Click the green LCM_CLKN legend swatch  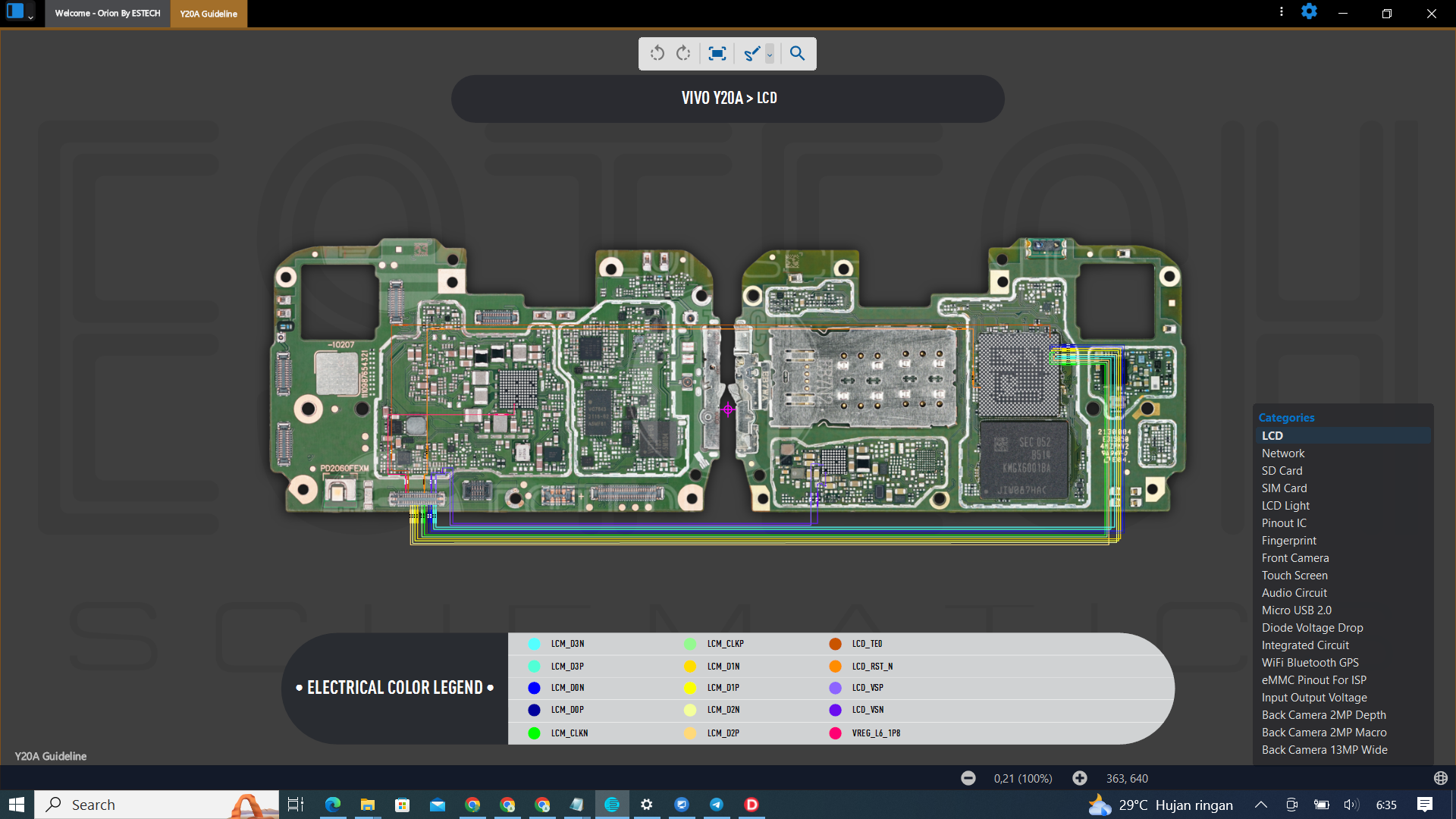coord(534,733)
